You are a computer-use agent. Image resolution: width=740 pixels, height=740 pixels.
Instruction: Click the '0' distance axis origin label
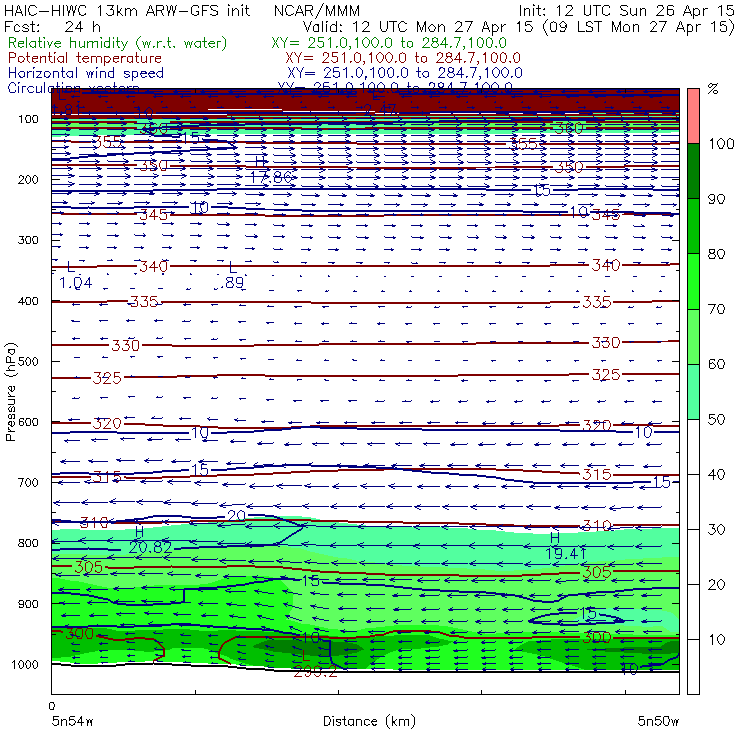[52, 706]
